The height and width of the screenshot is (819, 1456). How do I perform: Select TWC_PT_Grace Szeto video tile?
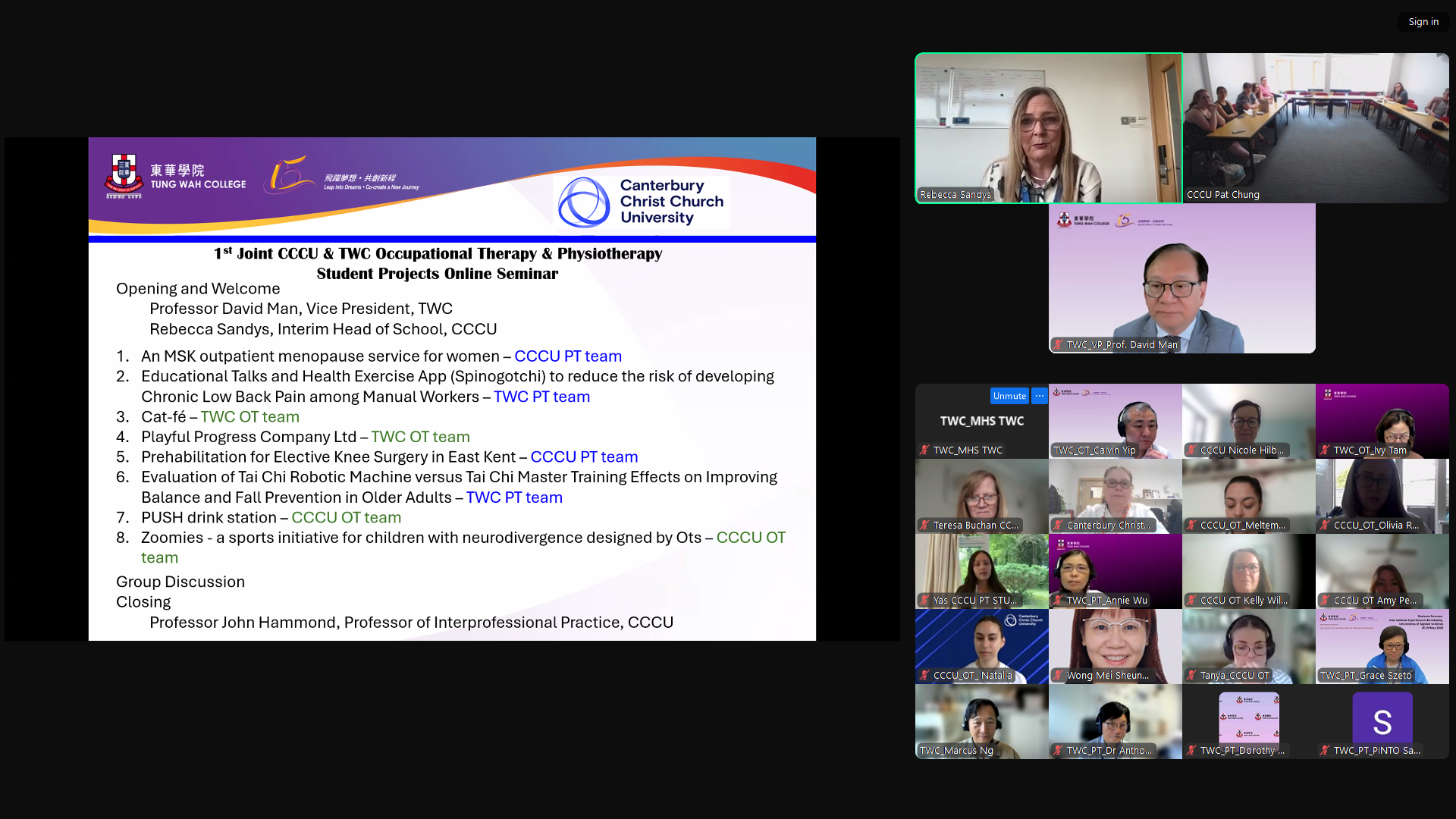1382,646
